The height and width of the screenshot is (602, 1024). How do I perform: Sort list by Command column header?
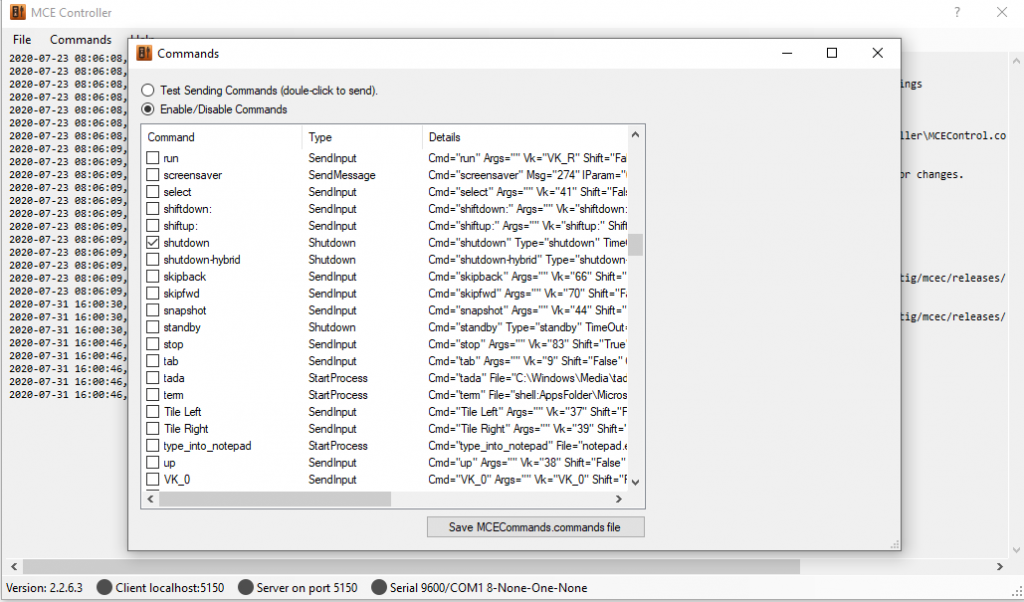[x=222, y=137]
